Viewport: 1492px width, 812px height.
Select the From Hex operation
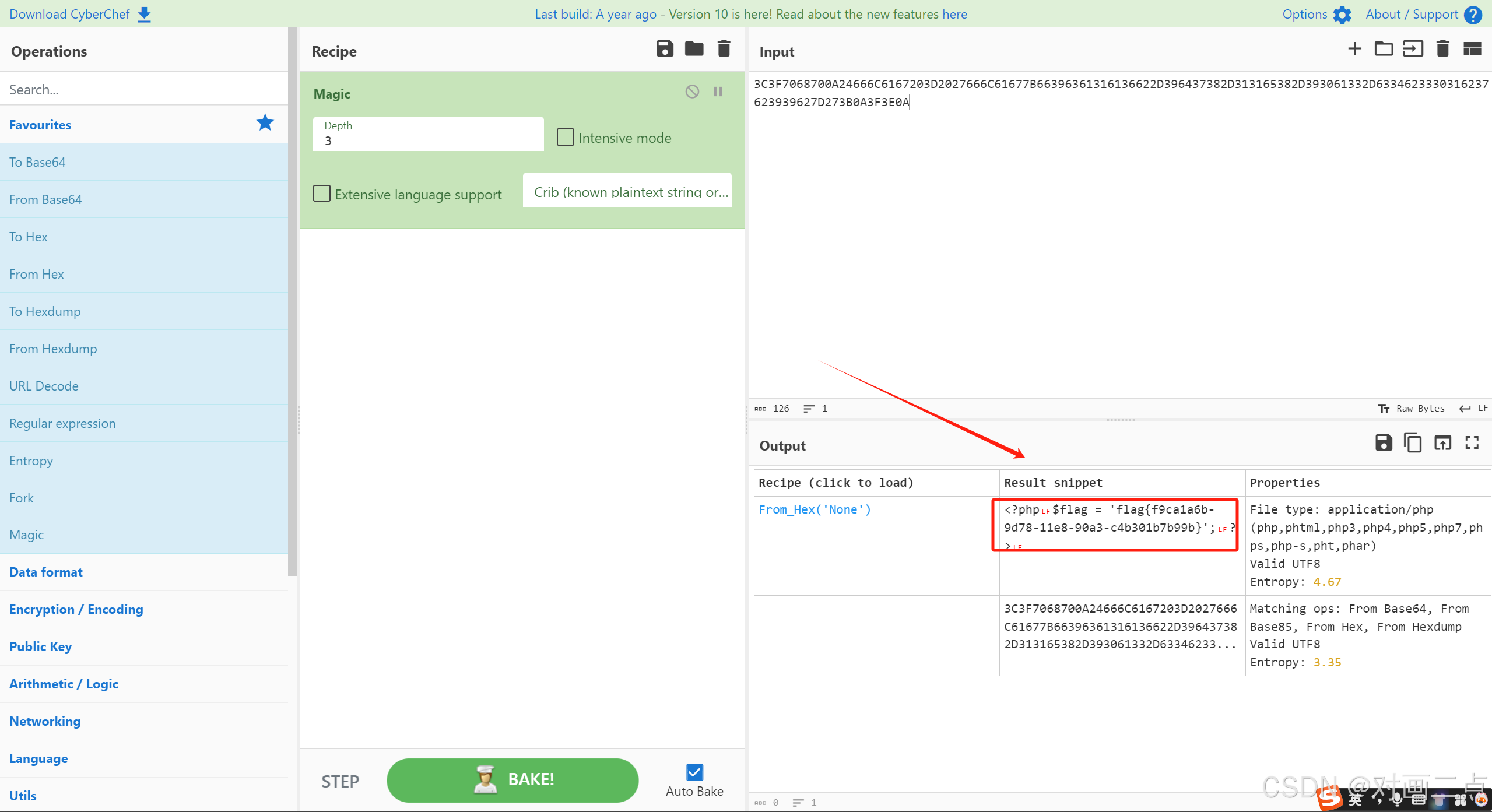coord(144,274)
